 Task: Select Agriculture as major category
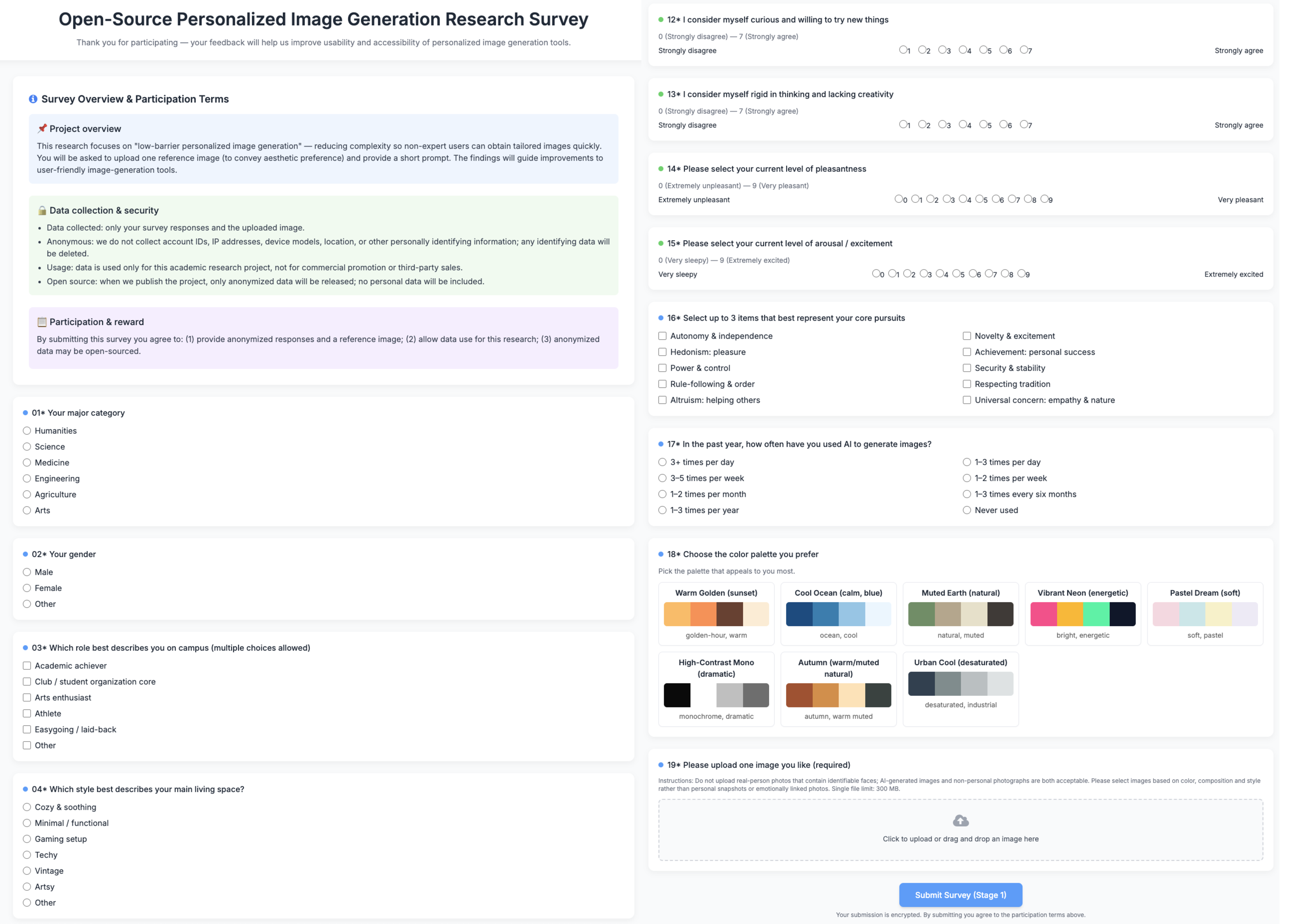(27, 494)
